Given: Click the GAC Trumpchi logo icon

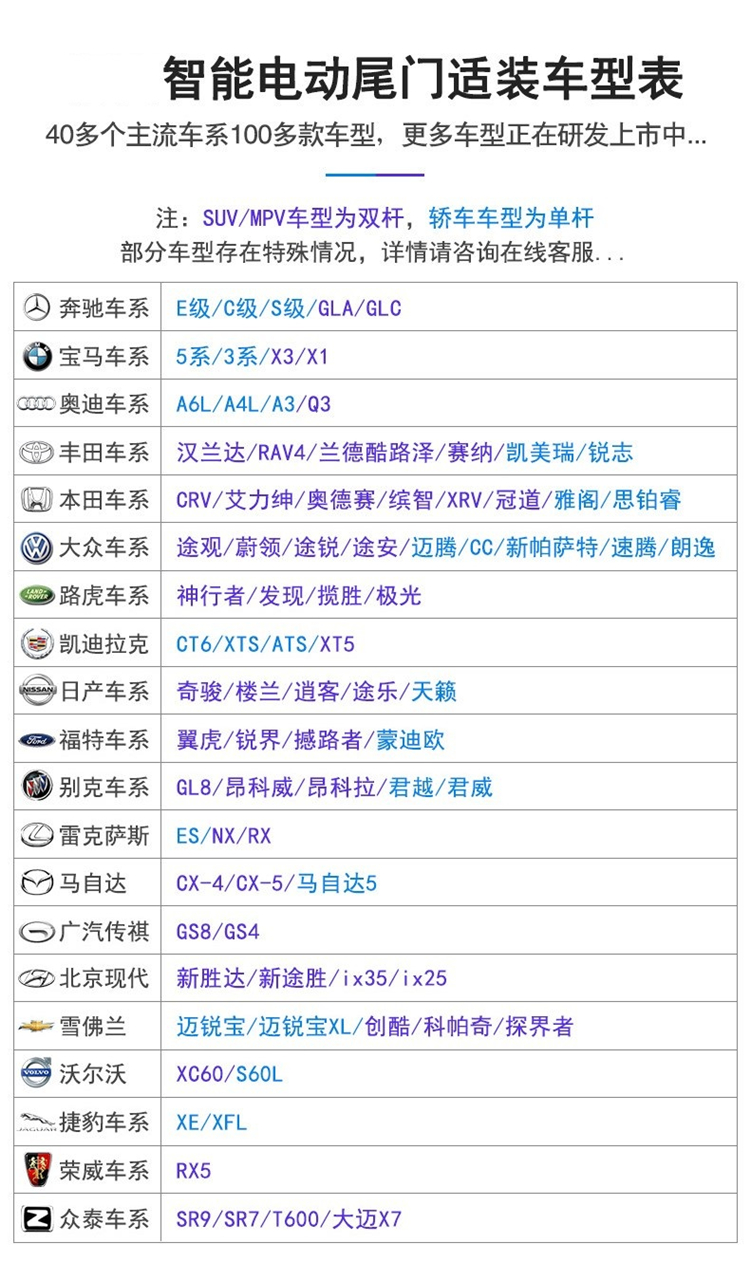Looking at the screenshot, I should click(37, 932).
